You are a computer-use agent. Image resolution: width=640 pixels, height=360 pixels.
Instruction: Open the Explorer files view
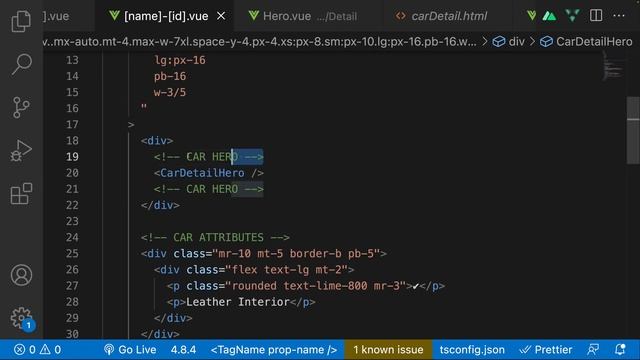point(21,21)
